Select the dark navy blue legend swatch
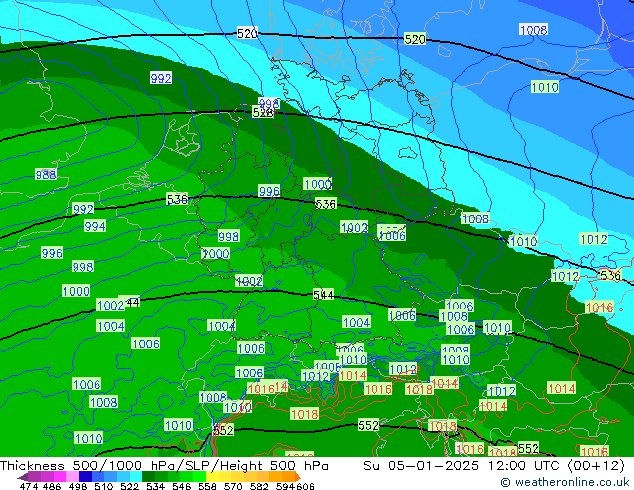Viewport: 634px width, 490px height. 85,477
